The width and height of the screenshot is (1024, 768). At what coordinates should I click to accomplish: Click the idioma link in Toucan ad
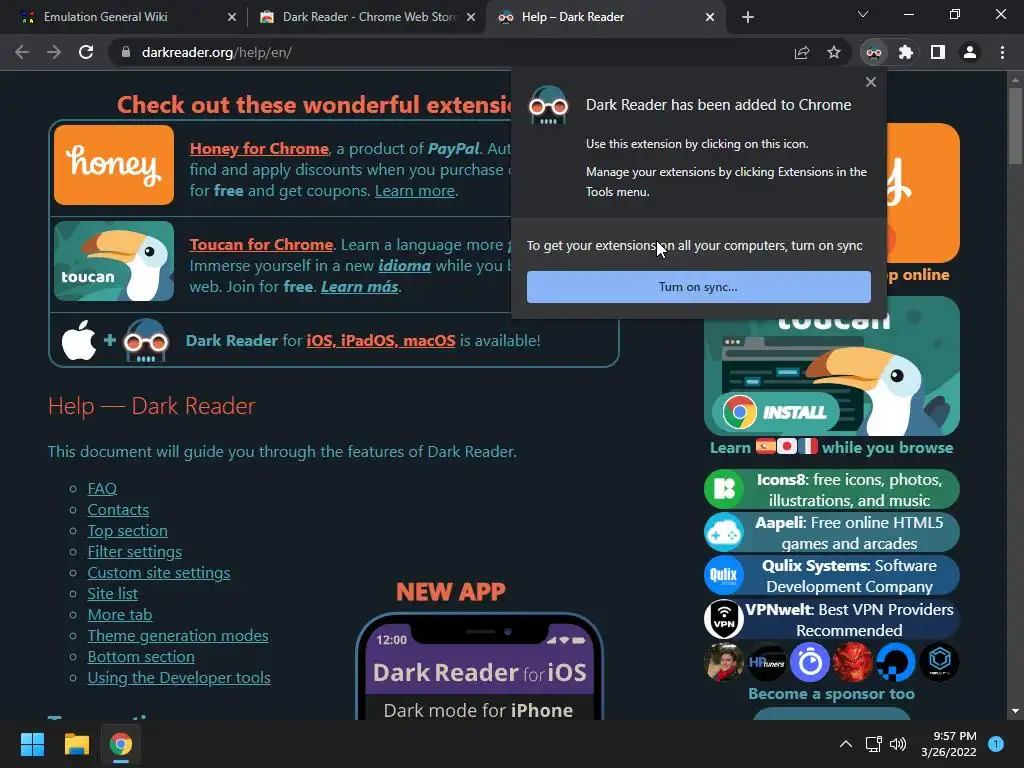click(x=404, y=266)
